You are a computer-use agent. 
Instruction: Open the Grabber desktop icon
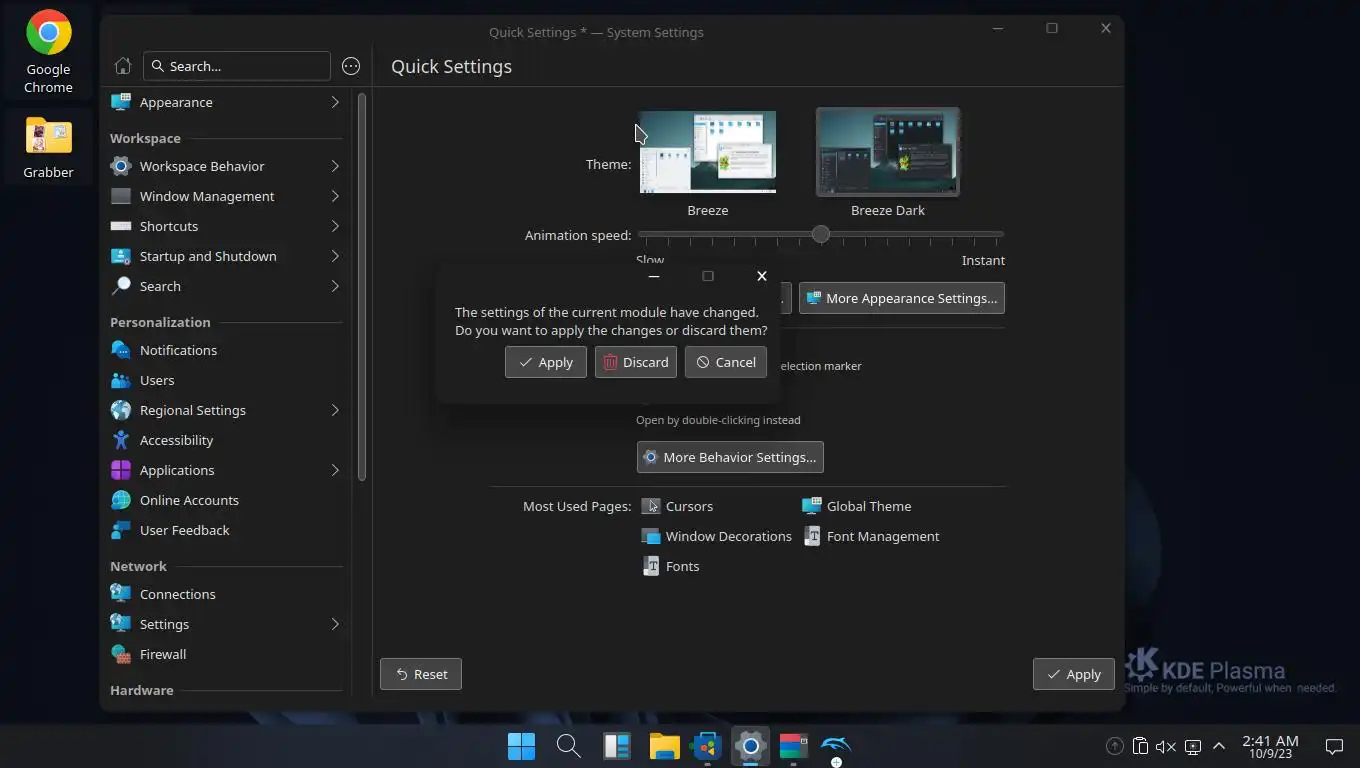[x=48, y=147]
